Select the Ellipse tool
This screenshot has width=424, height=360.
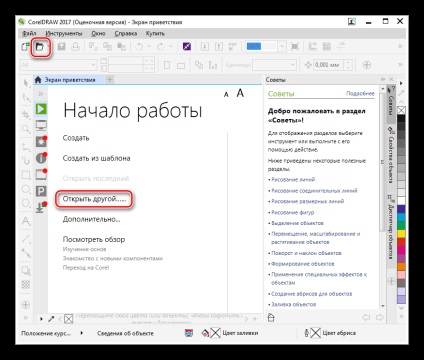tap(26, 189)
